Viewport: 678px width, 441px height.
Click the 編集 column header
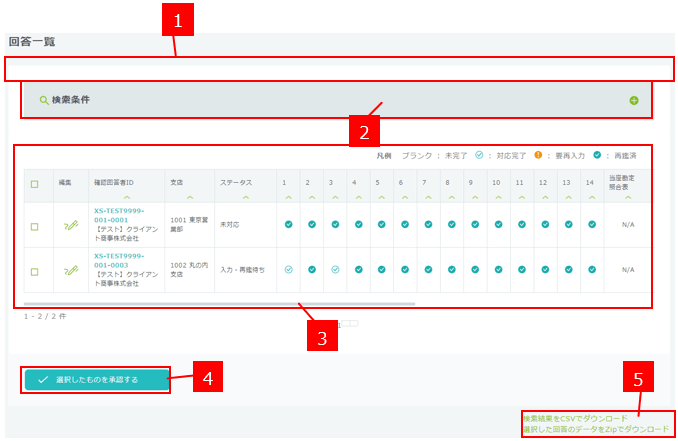[x=65, y=183]
